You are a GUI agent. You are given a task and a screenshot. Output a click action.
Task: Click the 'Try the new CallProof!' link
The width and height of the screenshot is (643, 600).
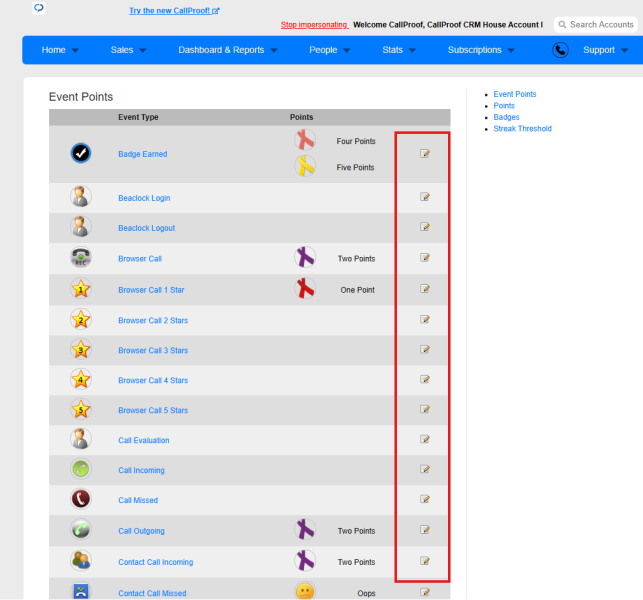[174, 11]
